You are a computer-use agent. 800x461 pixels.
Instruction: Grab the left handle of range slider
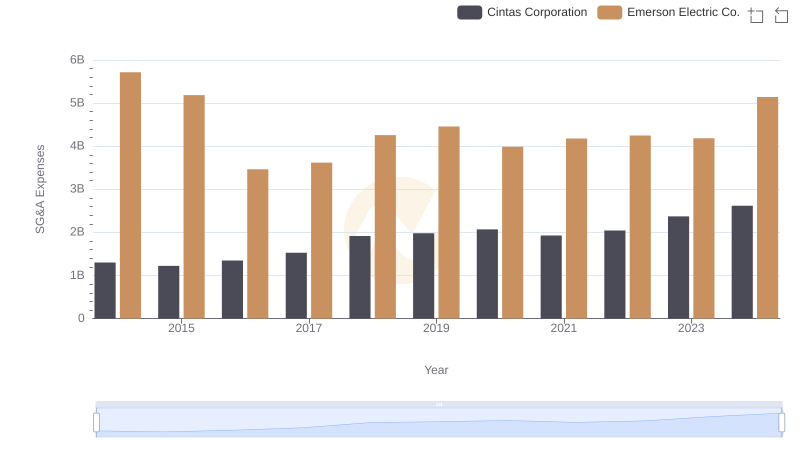click(96, 423)
